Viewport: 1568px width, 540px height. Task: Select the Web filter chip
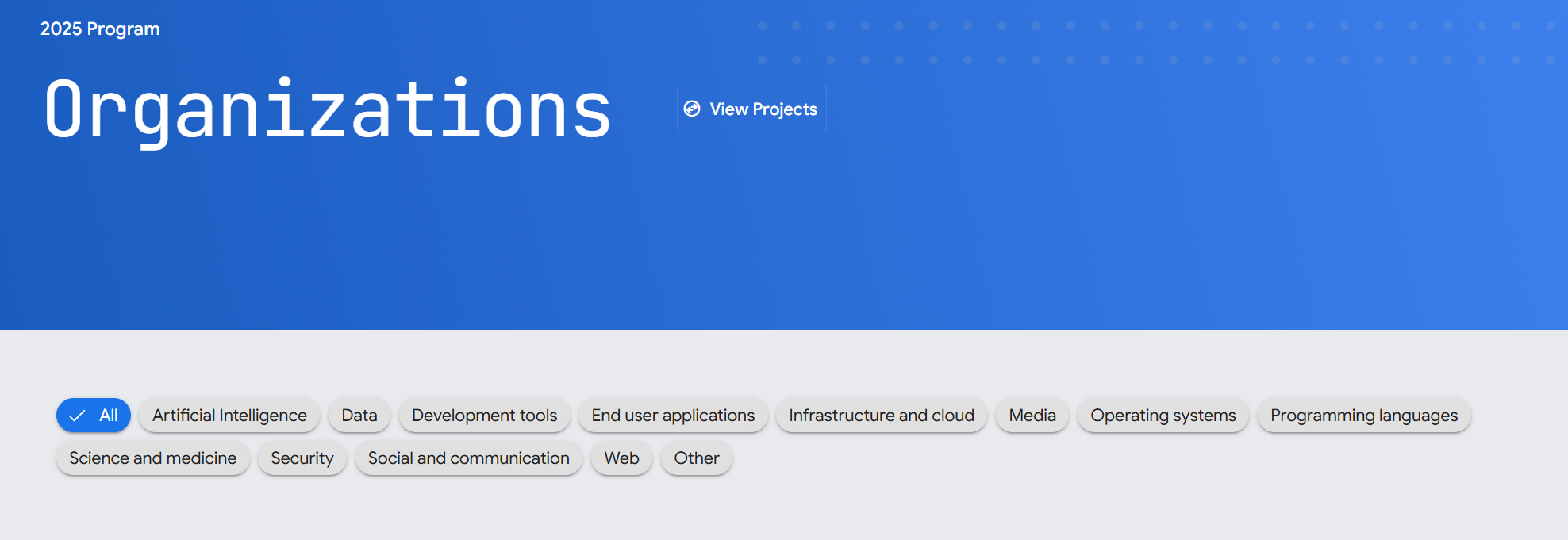click(x=621, y=458)
